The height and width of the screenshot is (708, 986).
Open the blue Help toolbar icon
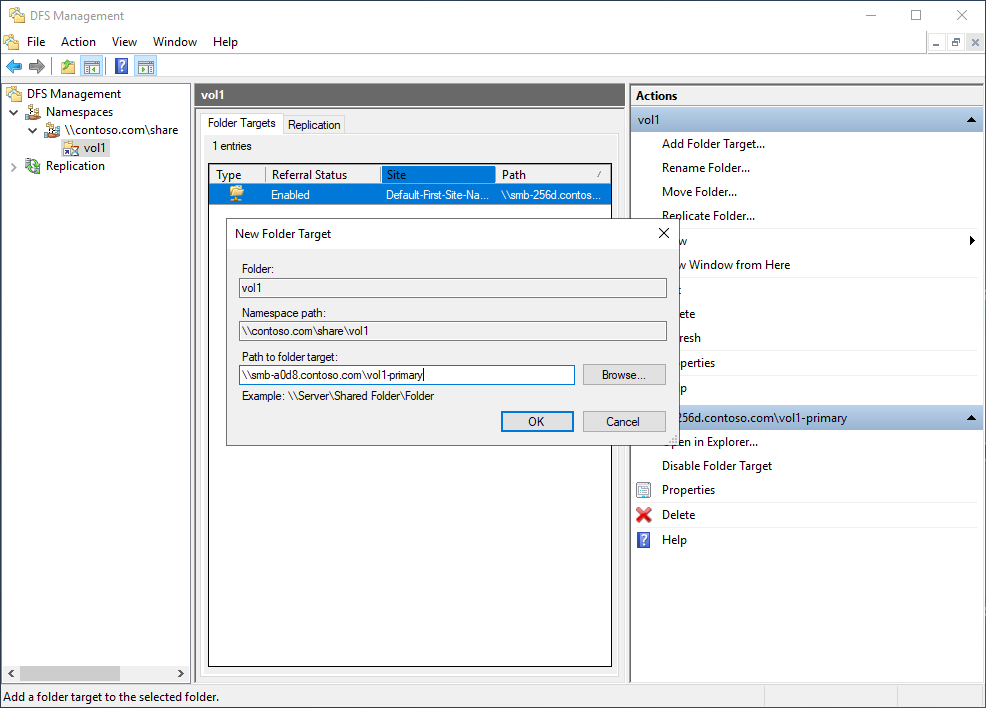(x=121, y=66)
